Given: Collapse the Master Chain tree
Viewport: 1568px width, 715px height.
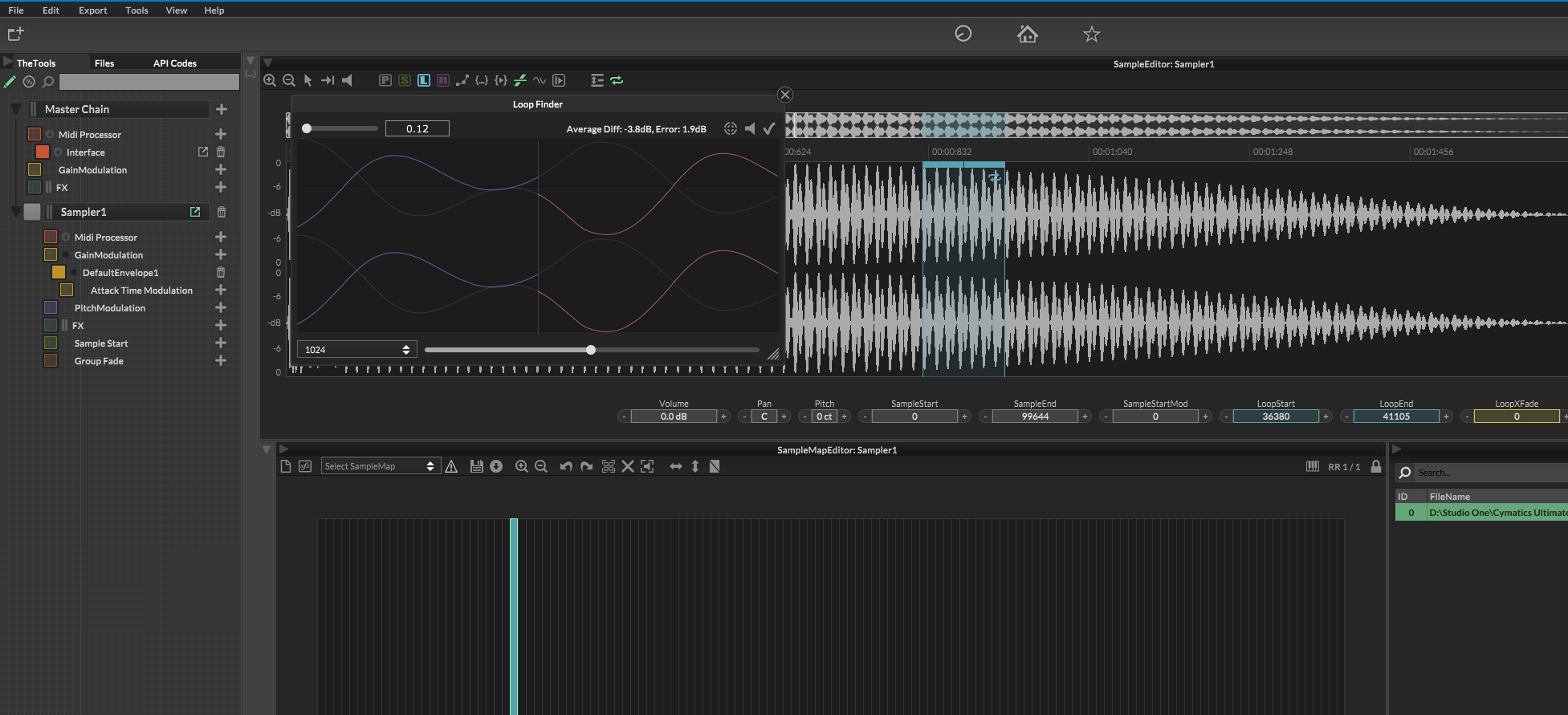Looking at the screenshot, I should click(x=15, y=109).
